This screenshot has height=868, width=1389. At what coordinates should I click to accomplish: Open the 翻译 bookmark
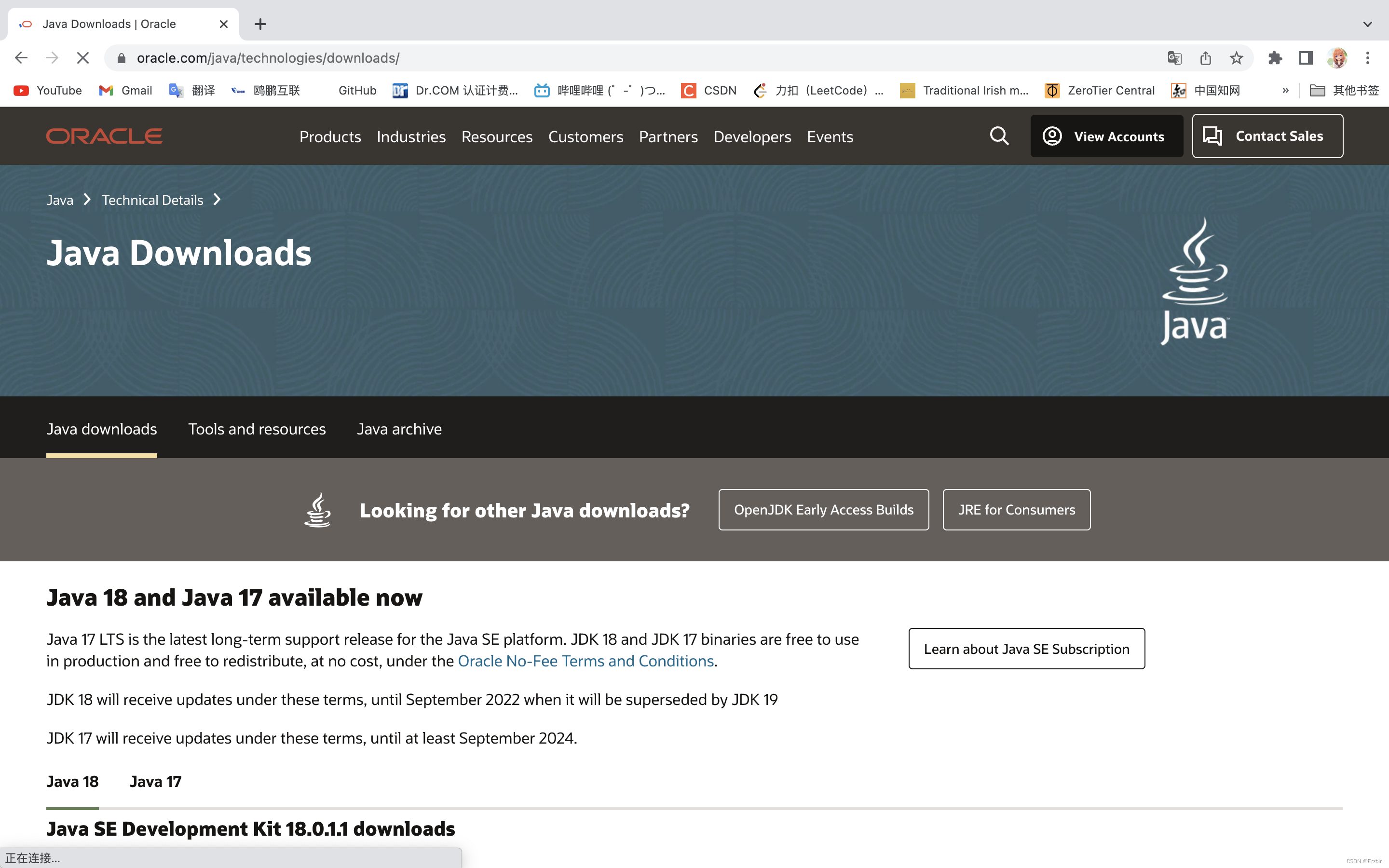[x=191, y=90]
